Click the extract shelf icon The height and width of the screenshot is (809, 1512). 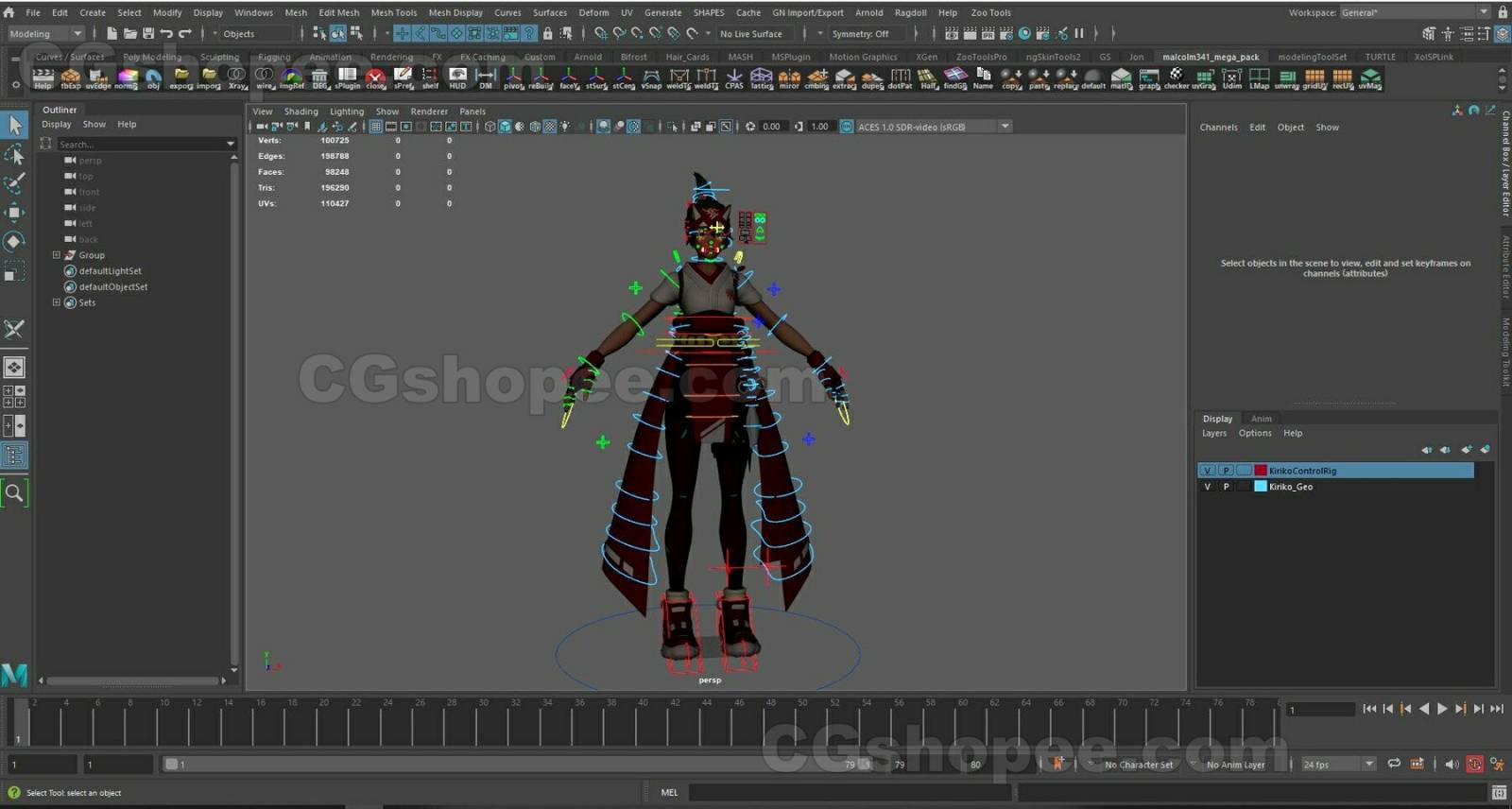tap(844, 77)
